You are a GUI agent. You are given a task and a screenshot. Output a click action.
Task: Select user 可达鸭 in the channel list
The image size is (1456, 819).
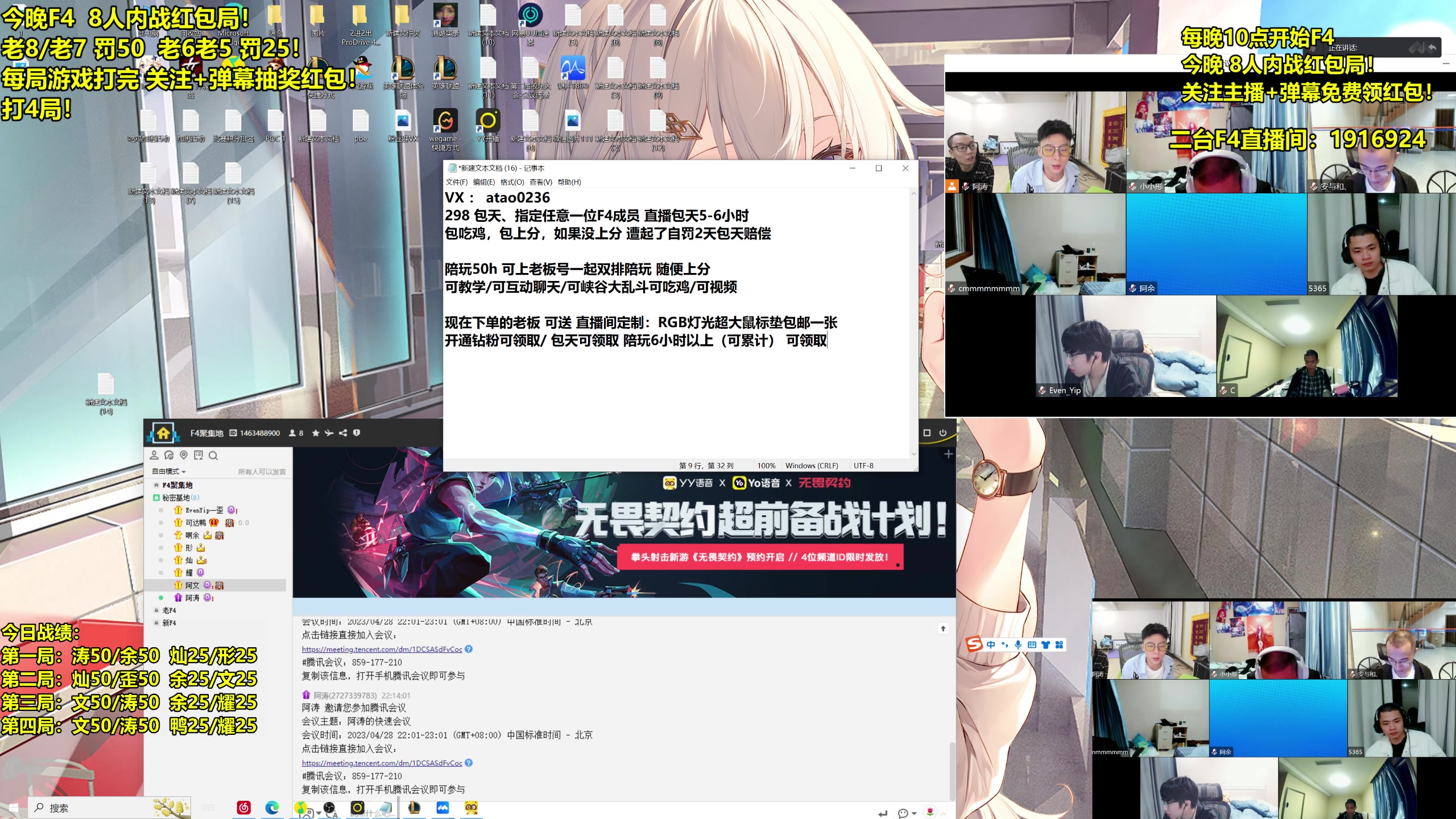[196, 523]
